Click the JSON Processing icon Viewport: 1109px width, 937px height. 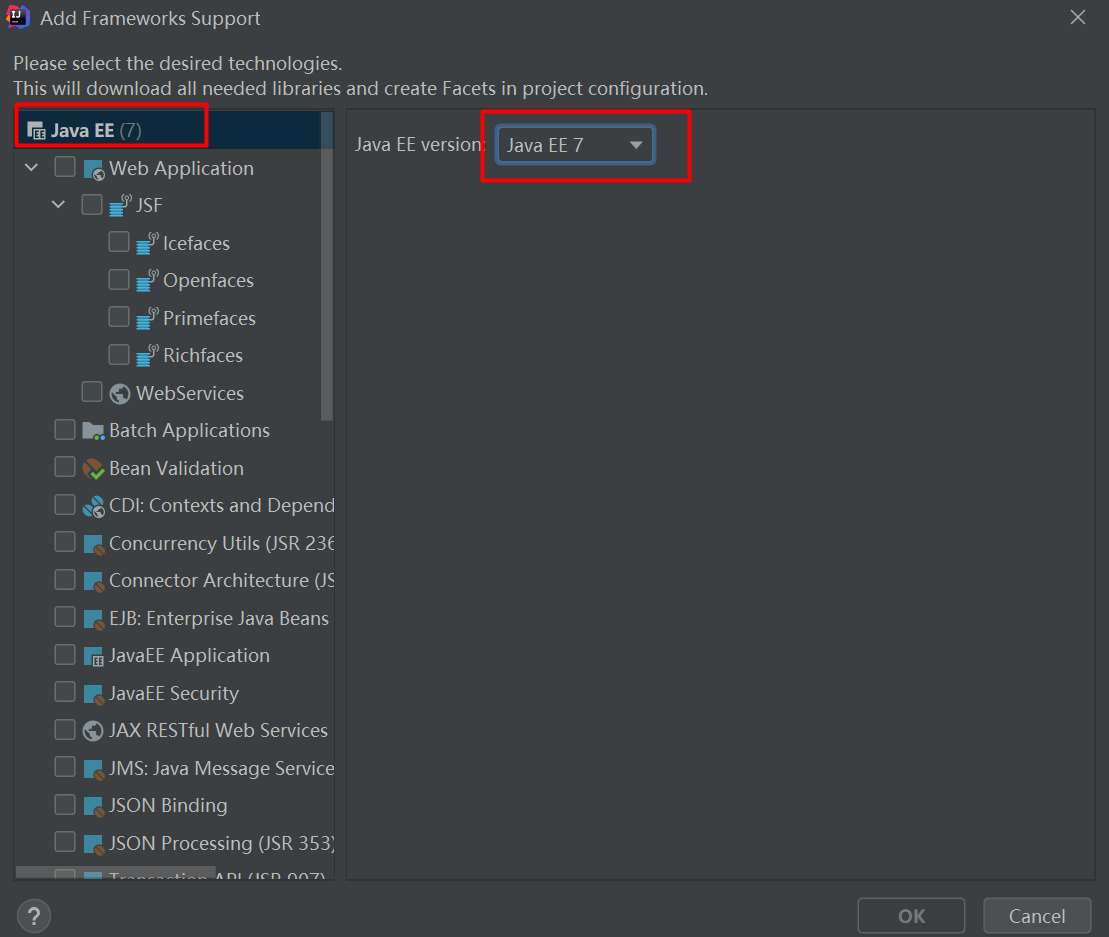click(94, 844)
